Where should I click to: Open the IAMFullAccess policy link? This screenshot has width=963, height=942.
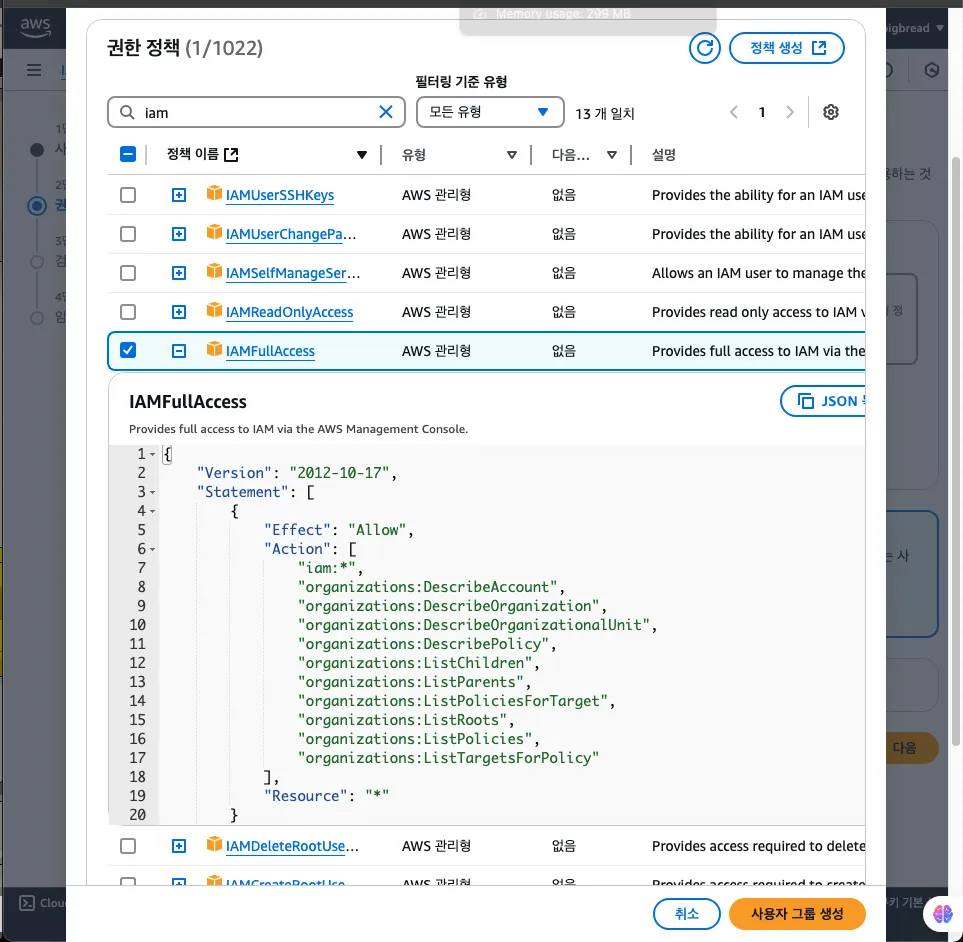[270, 351]
